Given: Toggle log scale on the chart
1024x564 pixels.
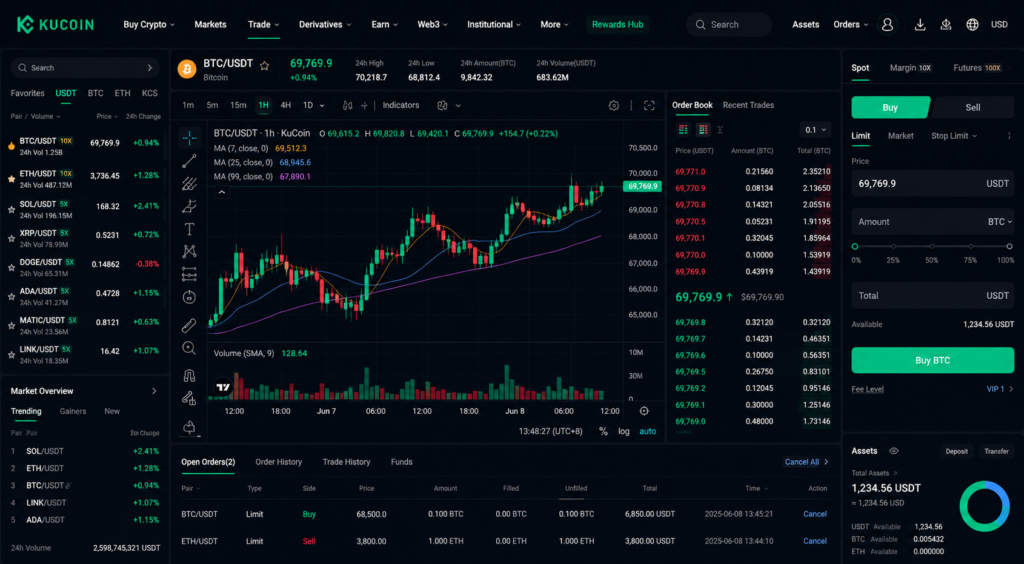Looking at the screenshot, I should (x=624, y=431).
